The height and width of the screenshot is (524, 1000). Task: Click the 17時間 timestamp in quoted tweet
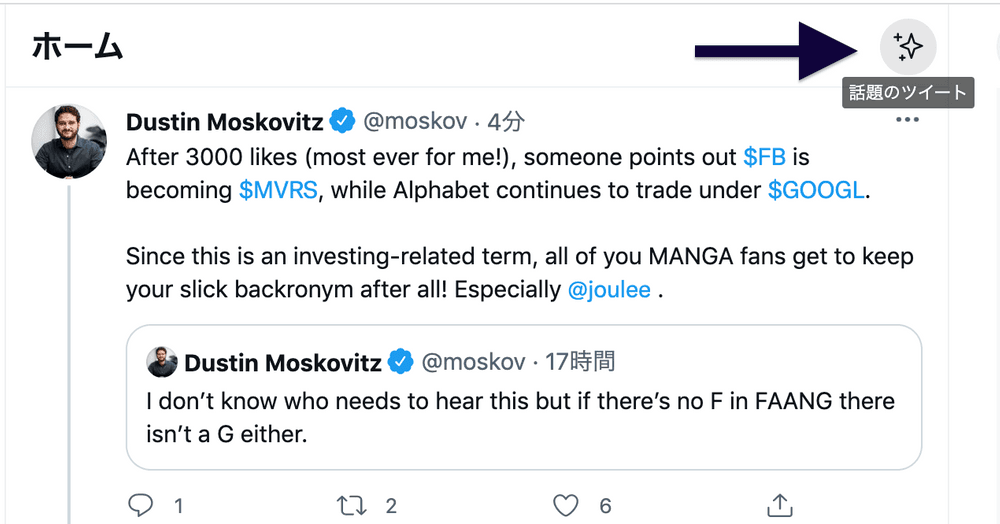(x=581, y=362)
